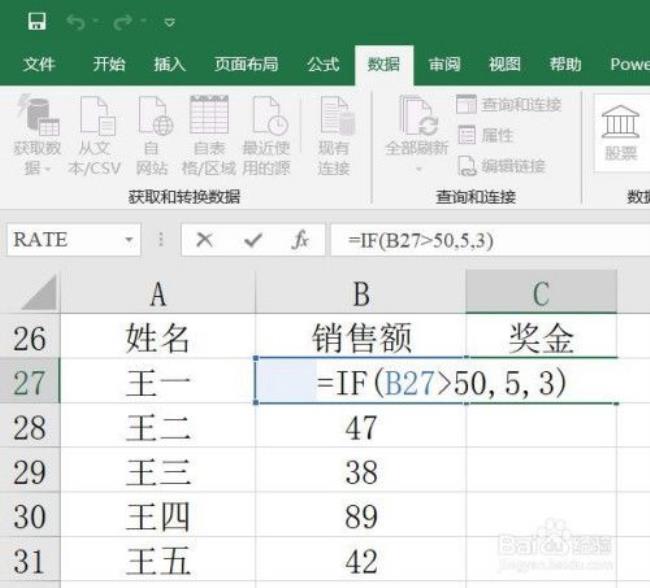This screenshot has height=588, width=650.
Task: Click empty bonus cell beside 王三
Action: pyautogui.click(x=541, y=472)
